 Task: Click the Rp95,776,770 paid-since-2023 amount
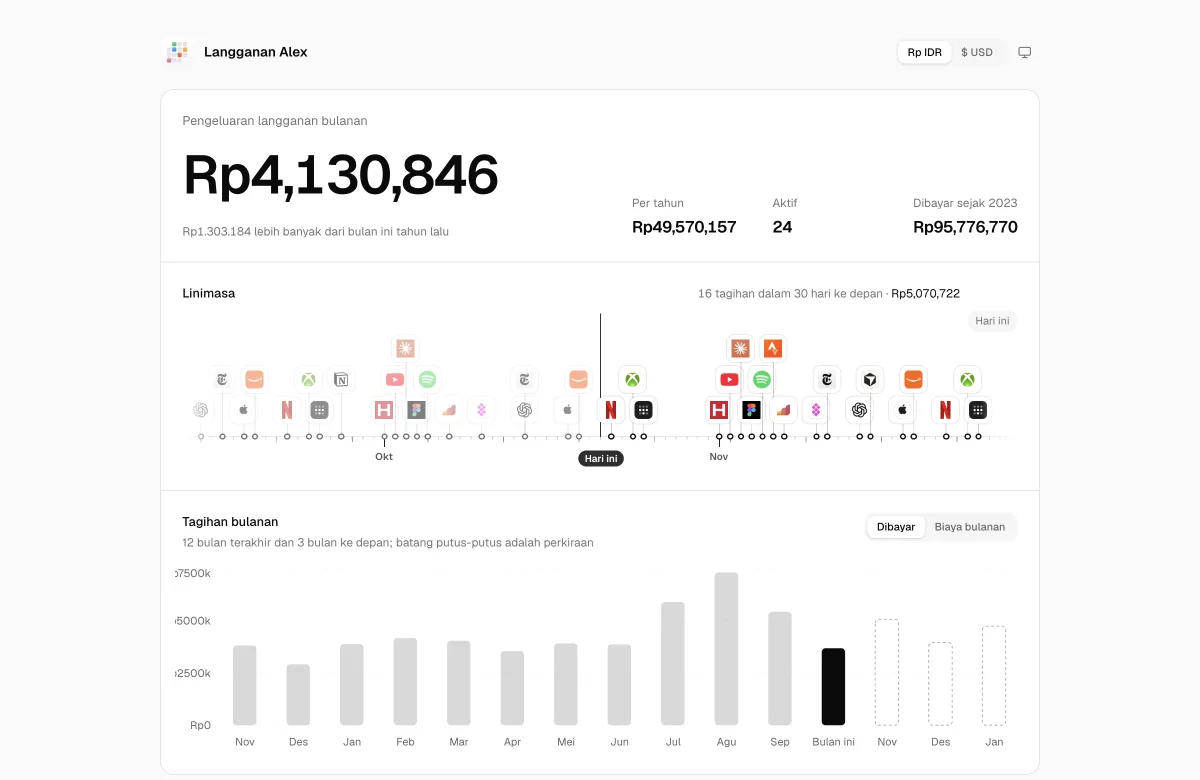(x=965, y=227)
